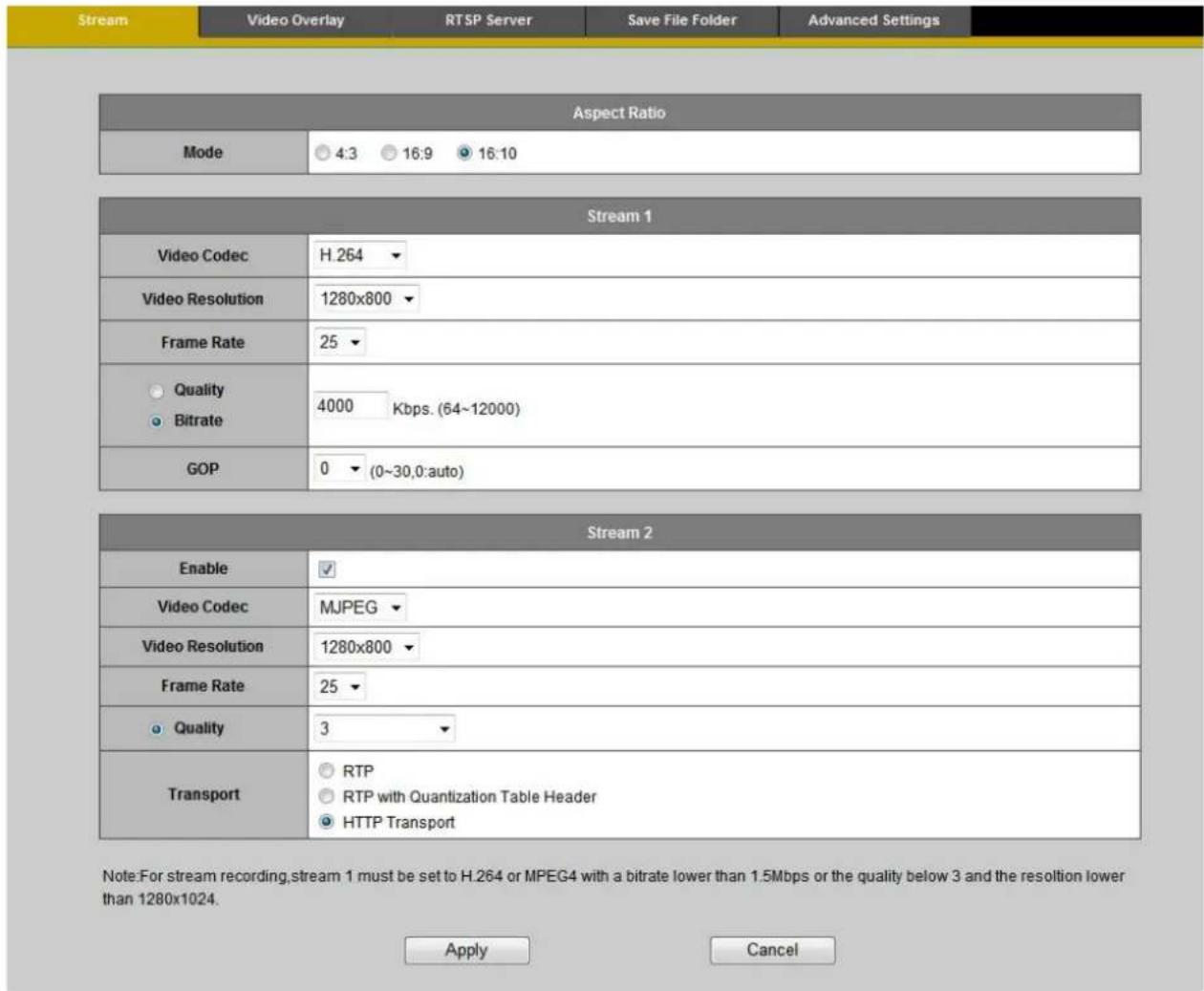Image resolution: width=1204 pixels, height=991 pixels.
Task: Click the Cancel button
Action: pos(772,950)
